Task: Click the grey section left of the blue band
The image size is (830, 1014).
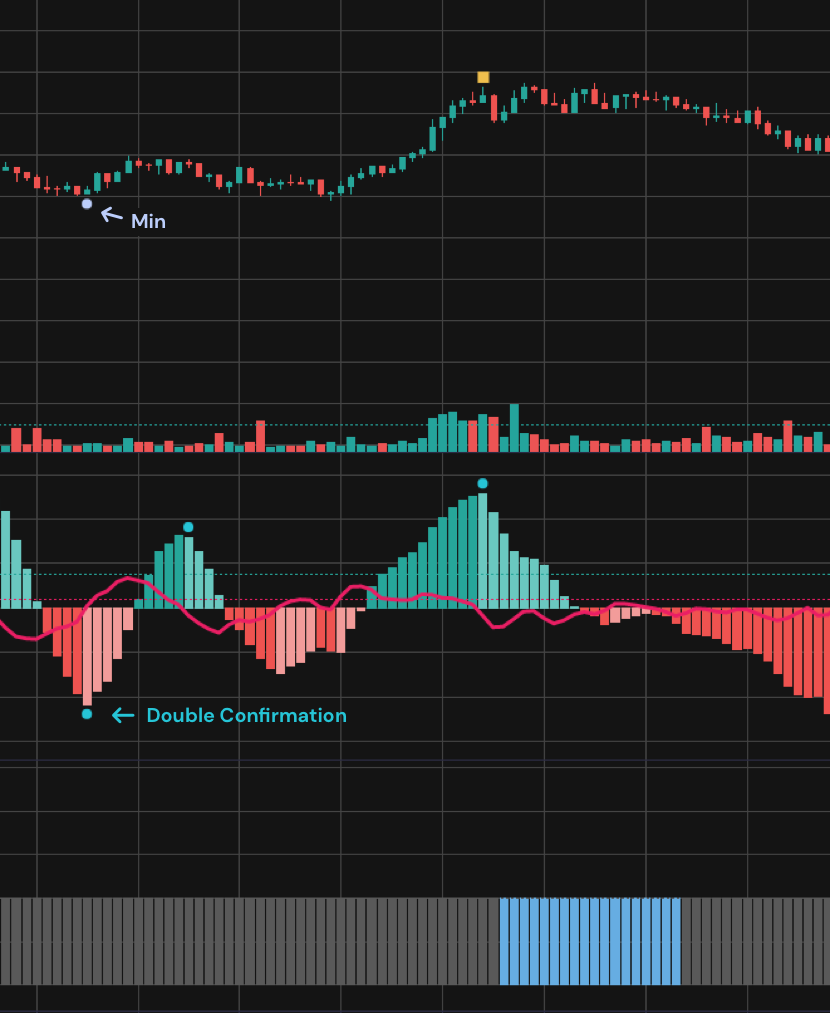Action: point(250,941)
